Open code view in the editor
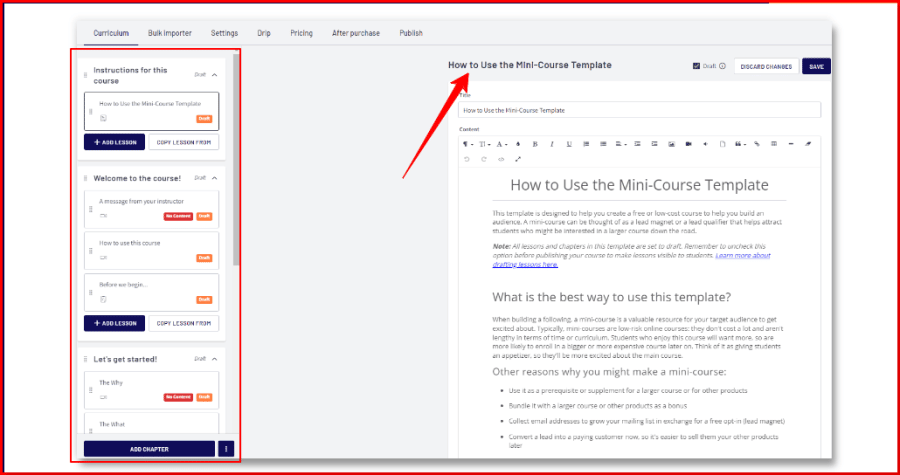 (500, 159)
